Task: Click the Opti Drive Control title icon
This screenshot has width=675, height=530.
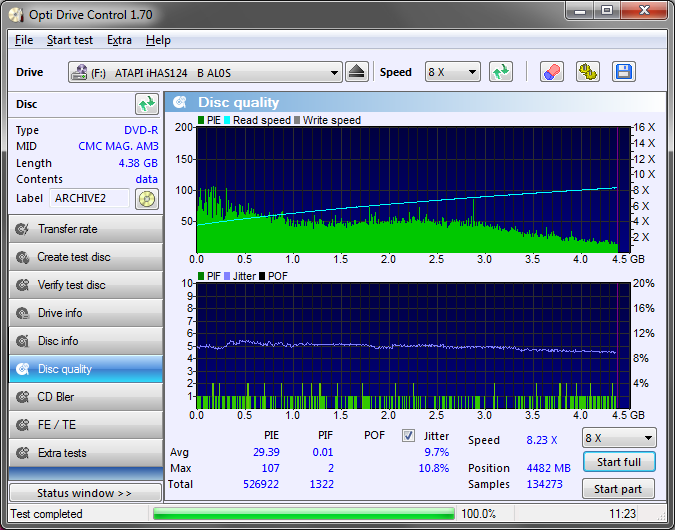Action: coord(16,15)
